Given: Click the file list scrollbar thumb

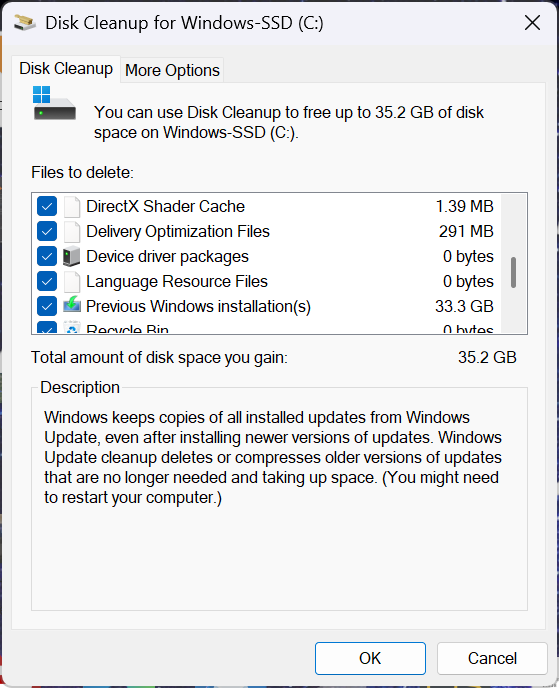Looking at the screenshot, I should point(513,272).
